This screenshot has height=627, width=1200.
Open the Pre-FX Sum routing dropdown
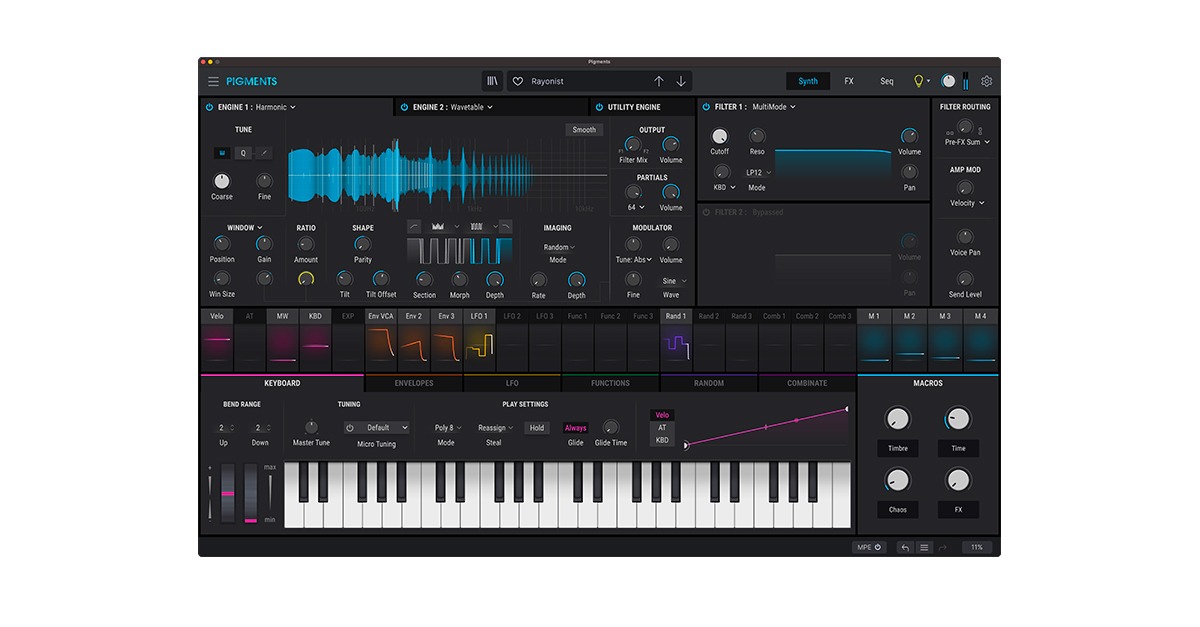967,142
